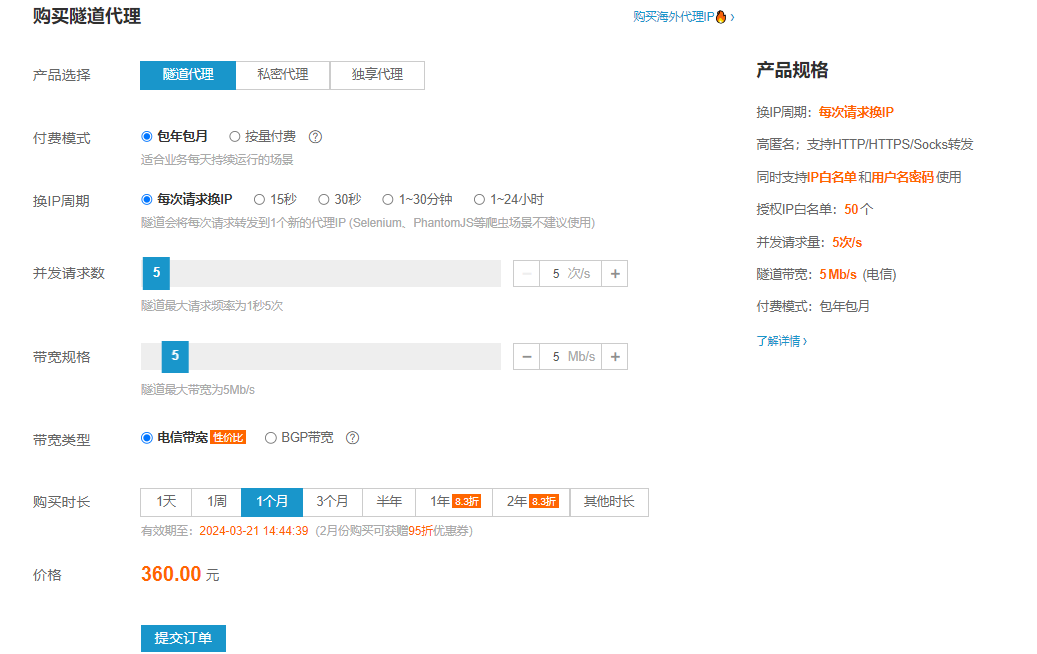Select the 3个月 purchase duration
The width and height of the screenshot is (1037, 654).
(332, 502)
